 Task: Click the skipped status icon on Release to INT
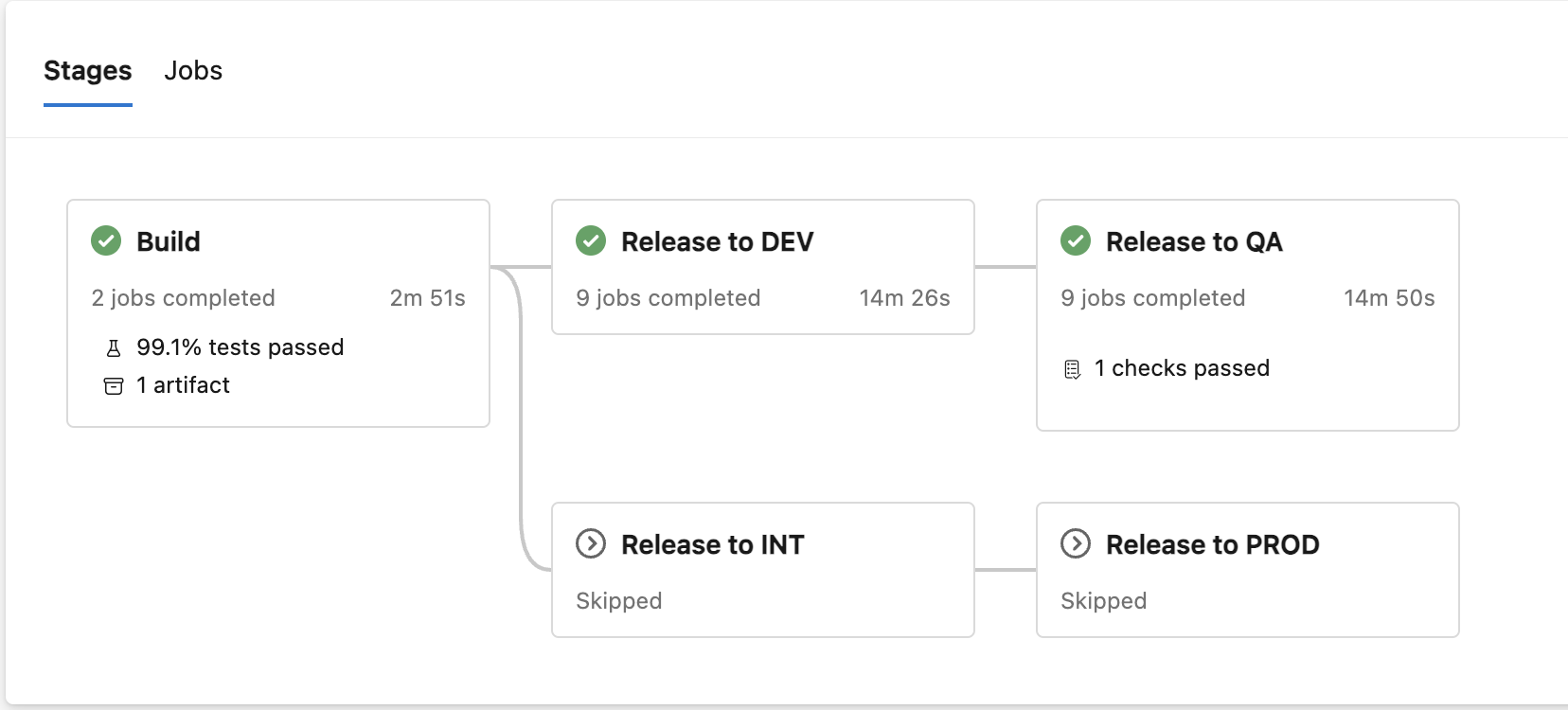point(591,544)
